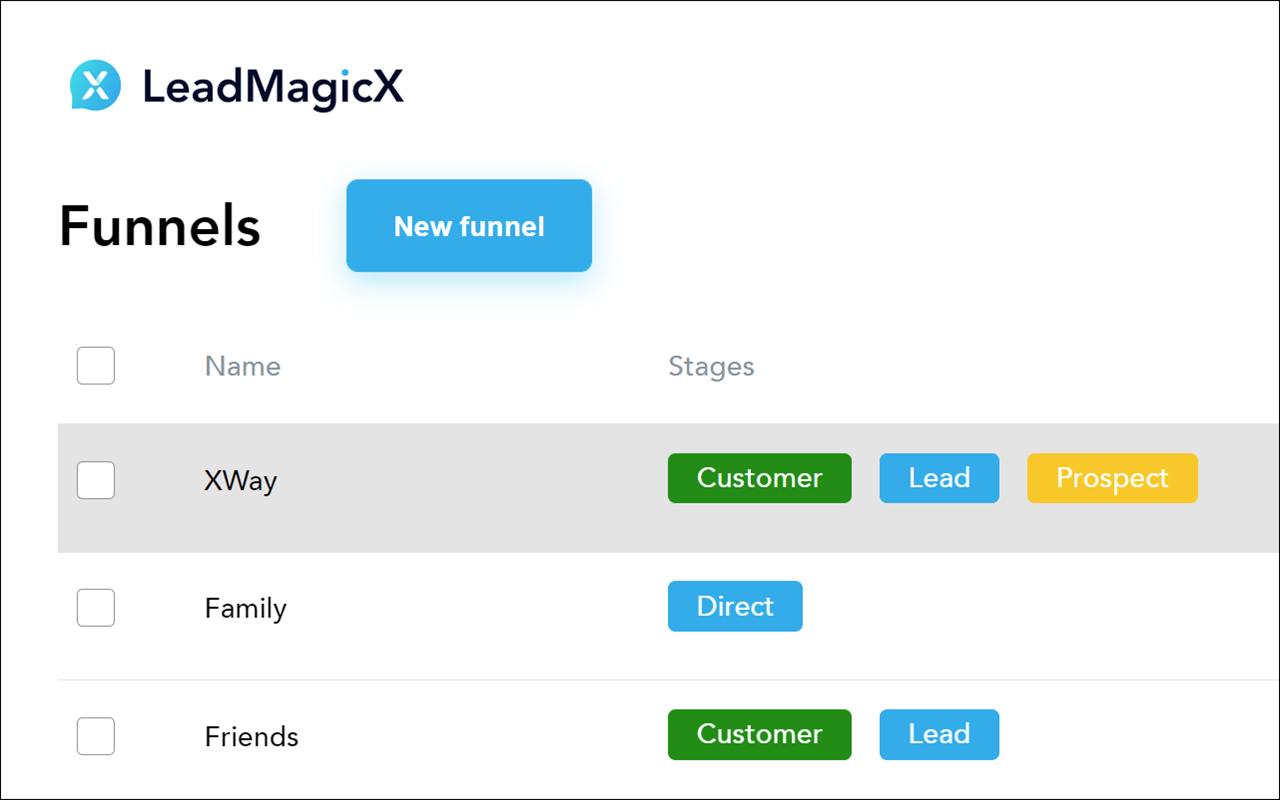Sort by the Name column header
The height and width of the screenshot is (800, 1280).
coord(242,366)
